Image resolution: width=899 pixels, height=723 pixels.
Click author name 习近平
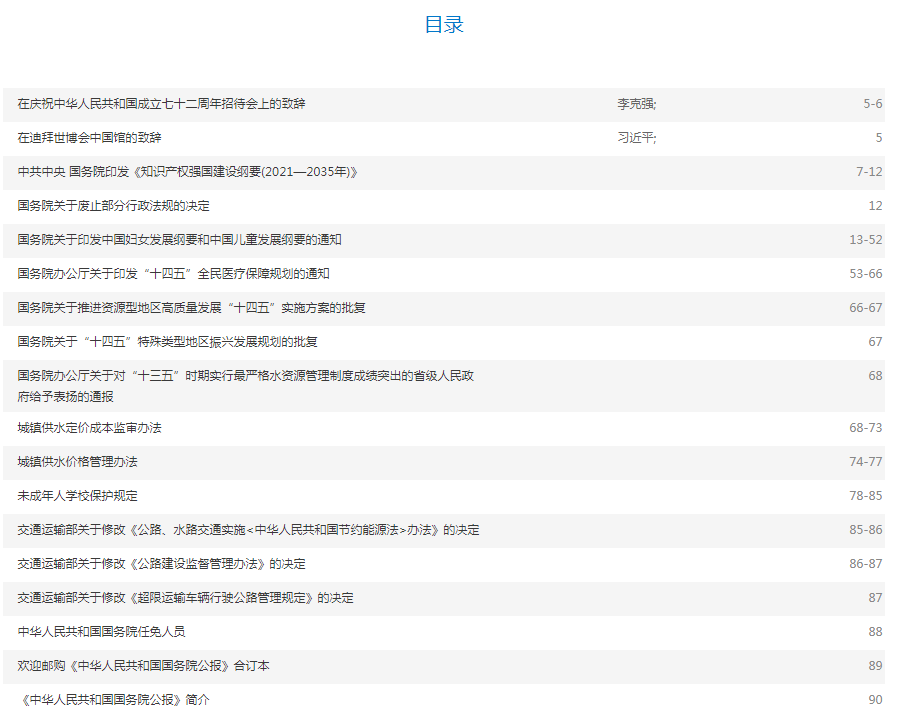coord(636,138)
